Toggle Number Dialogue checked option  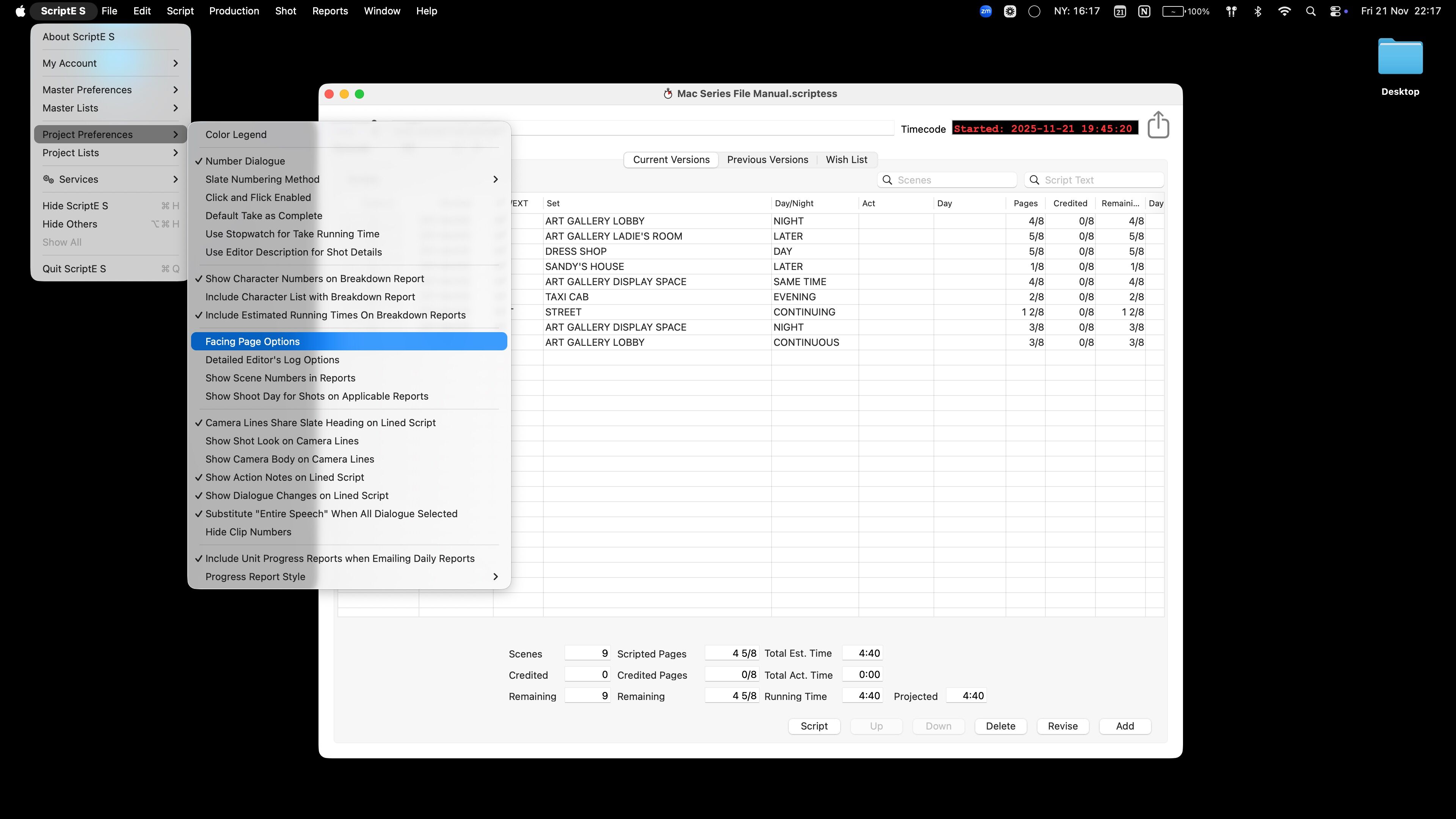[x=245, y=161]
